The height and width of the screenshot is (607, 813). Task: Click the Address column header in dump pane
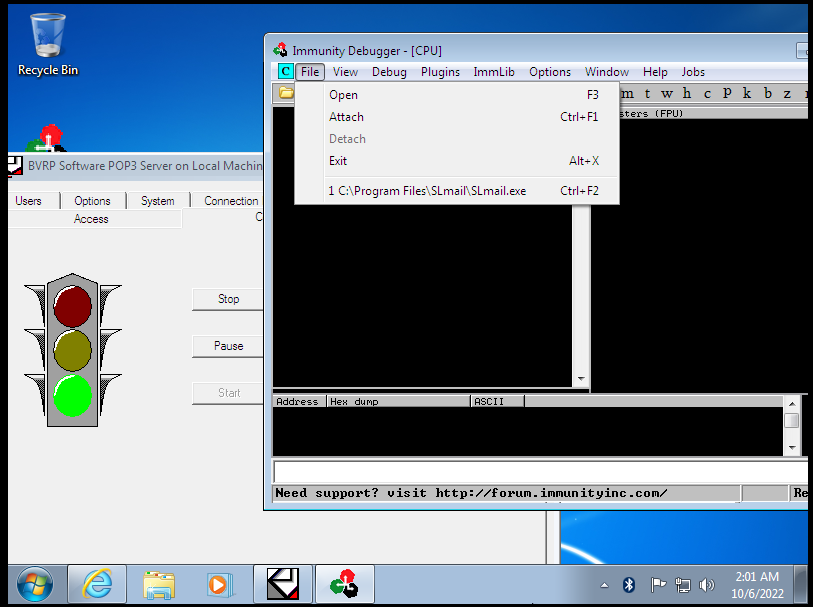coord(299,401)
